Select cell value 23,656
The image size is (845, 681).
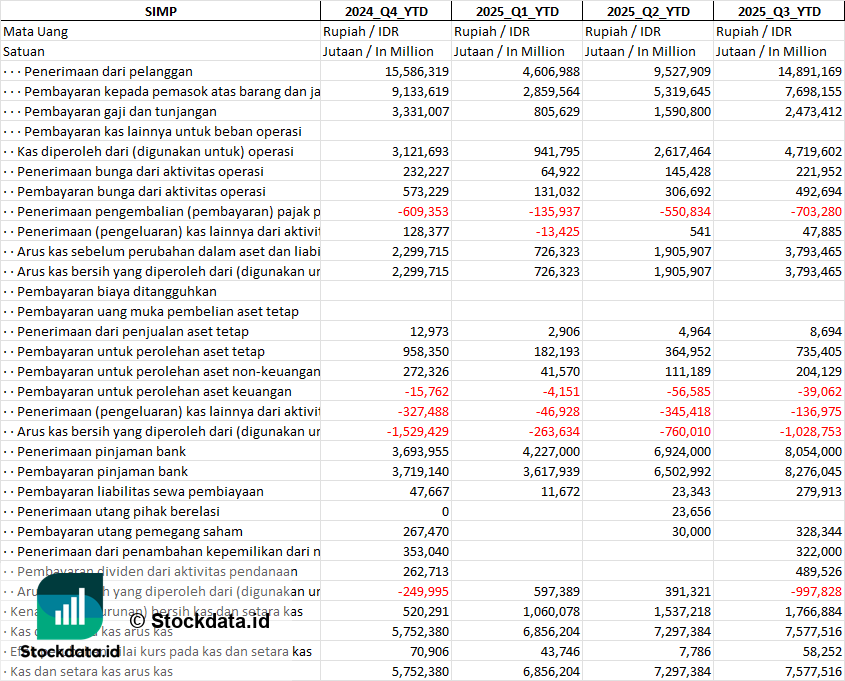[x=691, y=511]
